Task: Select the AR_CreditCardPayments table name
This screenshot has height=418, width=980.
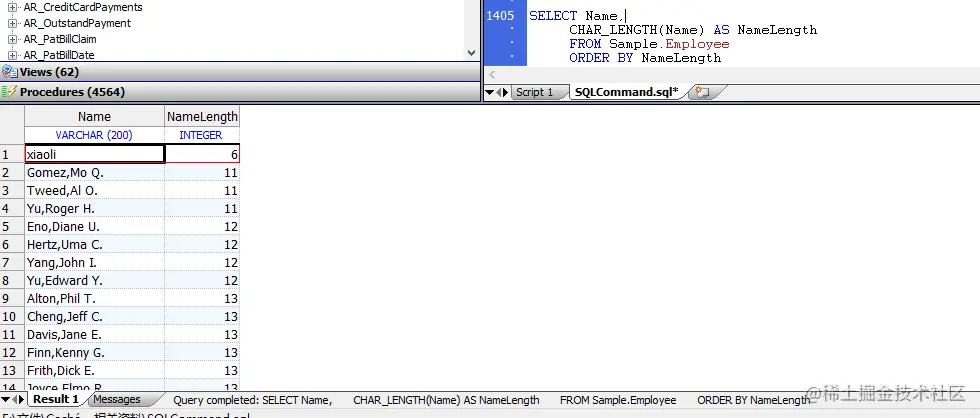Action: [83, 7]
